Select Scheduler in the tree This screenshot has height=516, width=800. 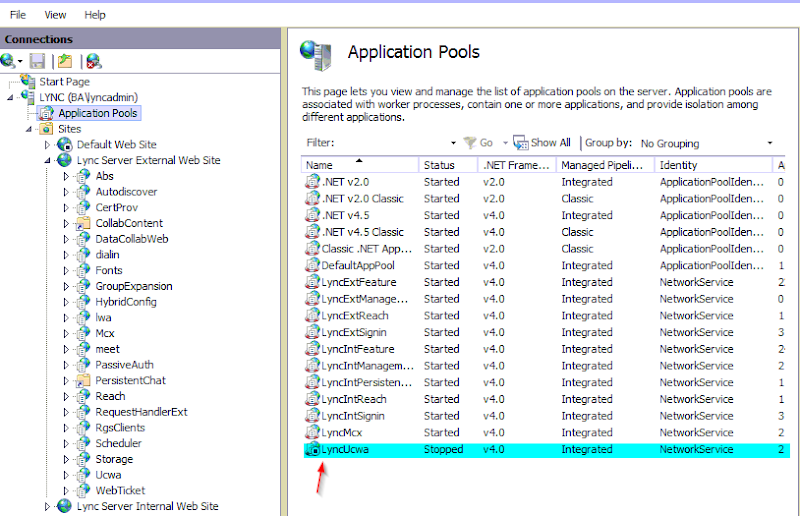click(x=118, y=444)
